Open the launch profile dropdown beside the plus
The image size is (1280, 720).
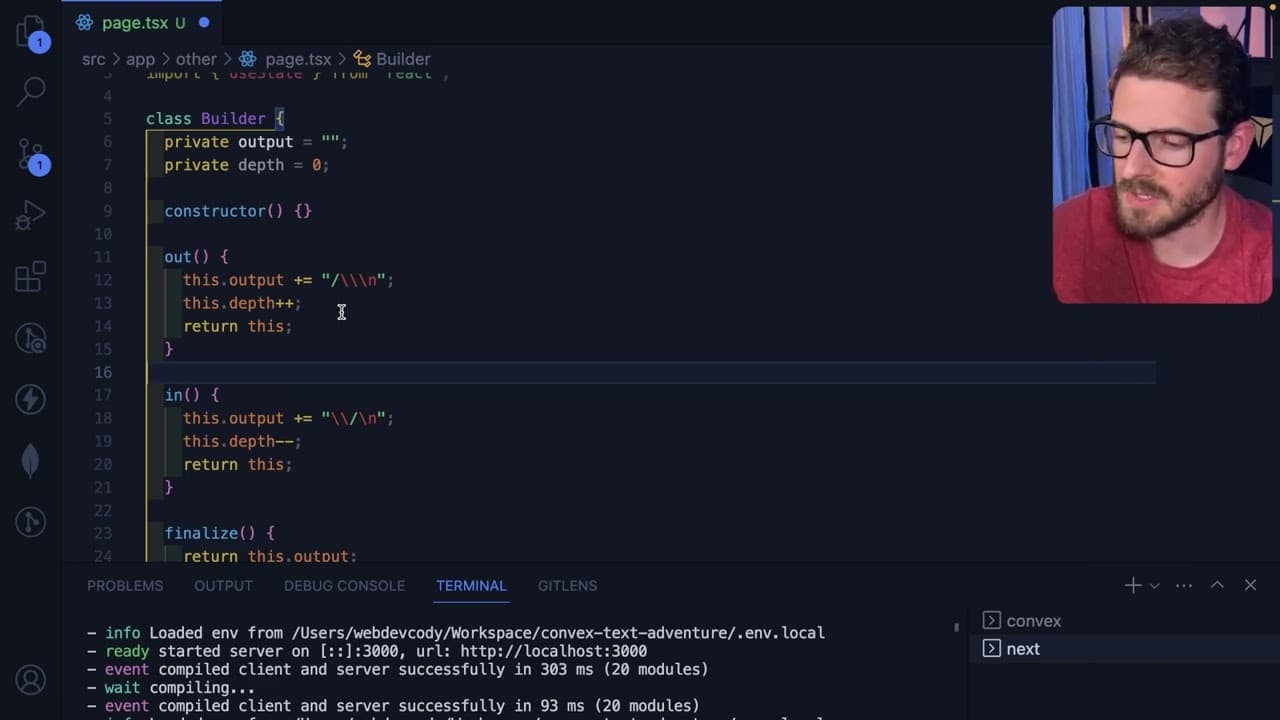1154,586
